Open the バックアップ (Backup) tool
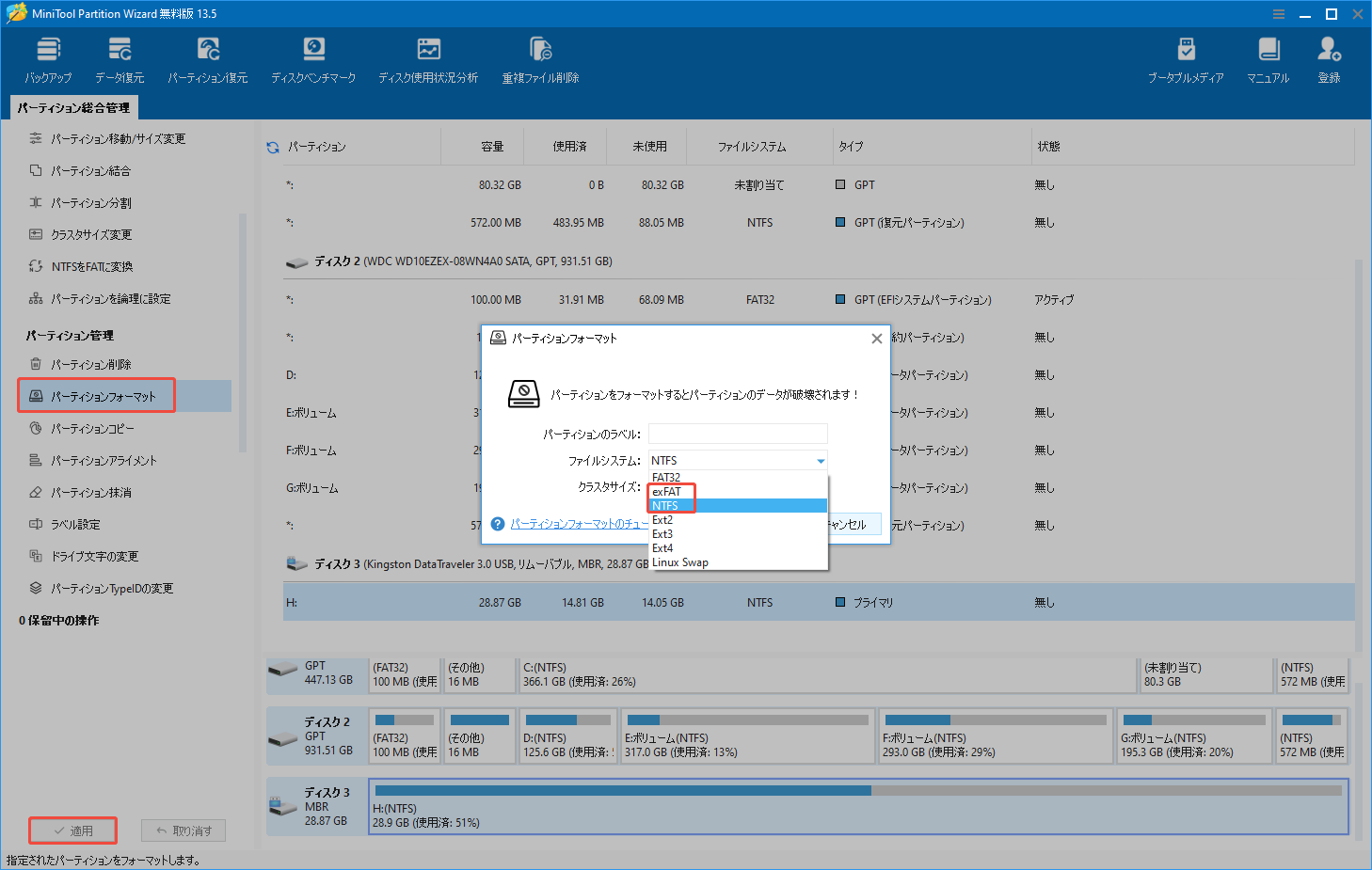This screenshot has width=1372, height=870. coord(48,60)
